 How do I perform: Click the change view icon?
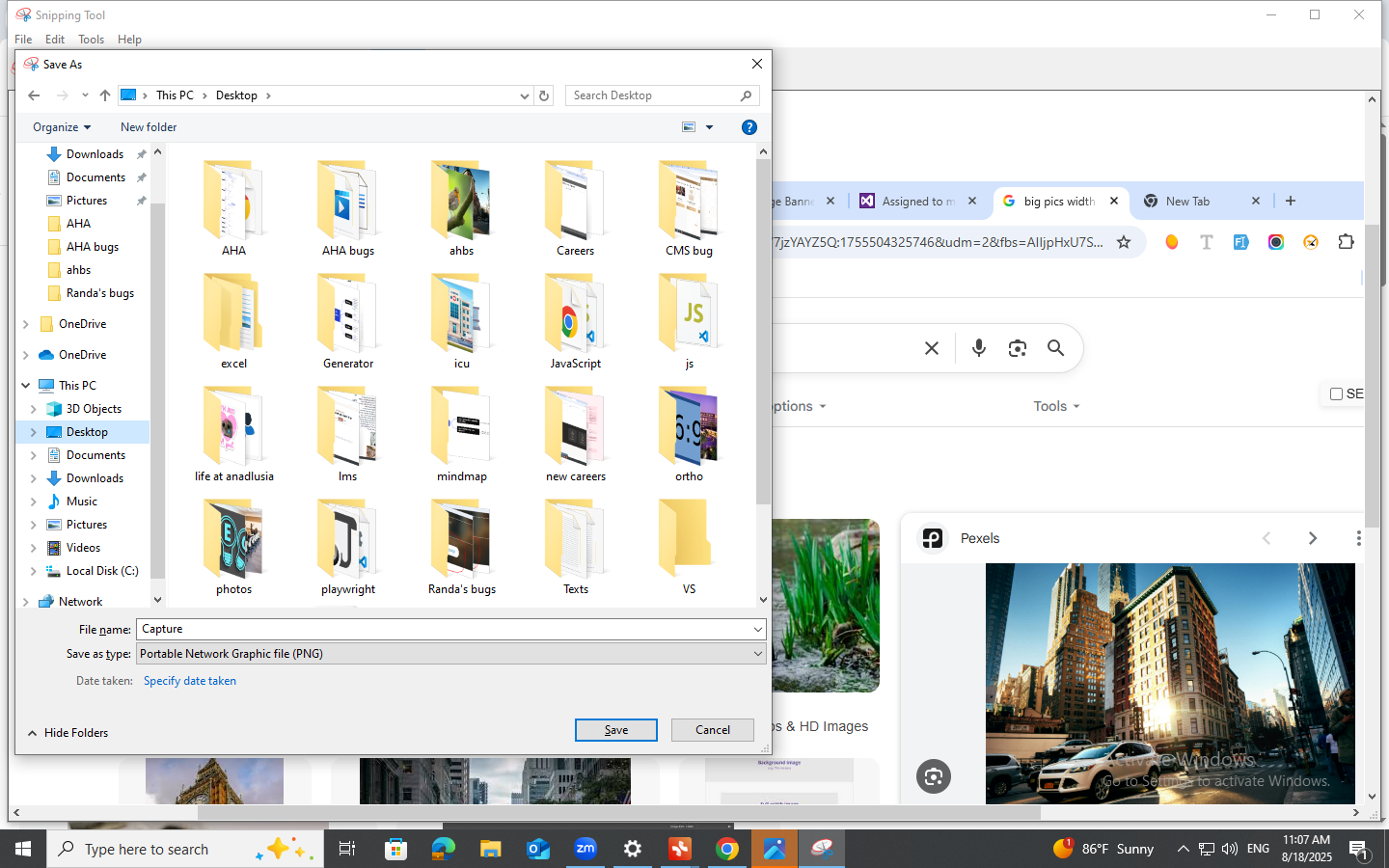pyautogui.click(x=689, y=127)
